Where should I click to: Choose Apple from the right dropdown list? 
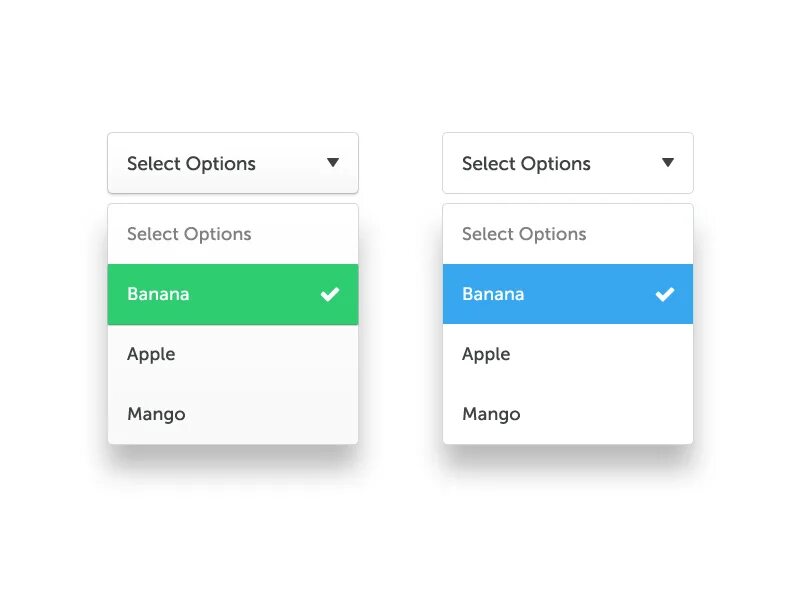click(486, 354)
